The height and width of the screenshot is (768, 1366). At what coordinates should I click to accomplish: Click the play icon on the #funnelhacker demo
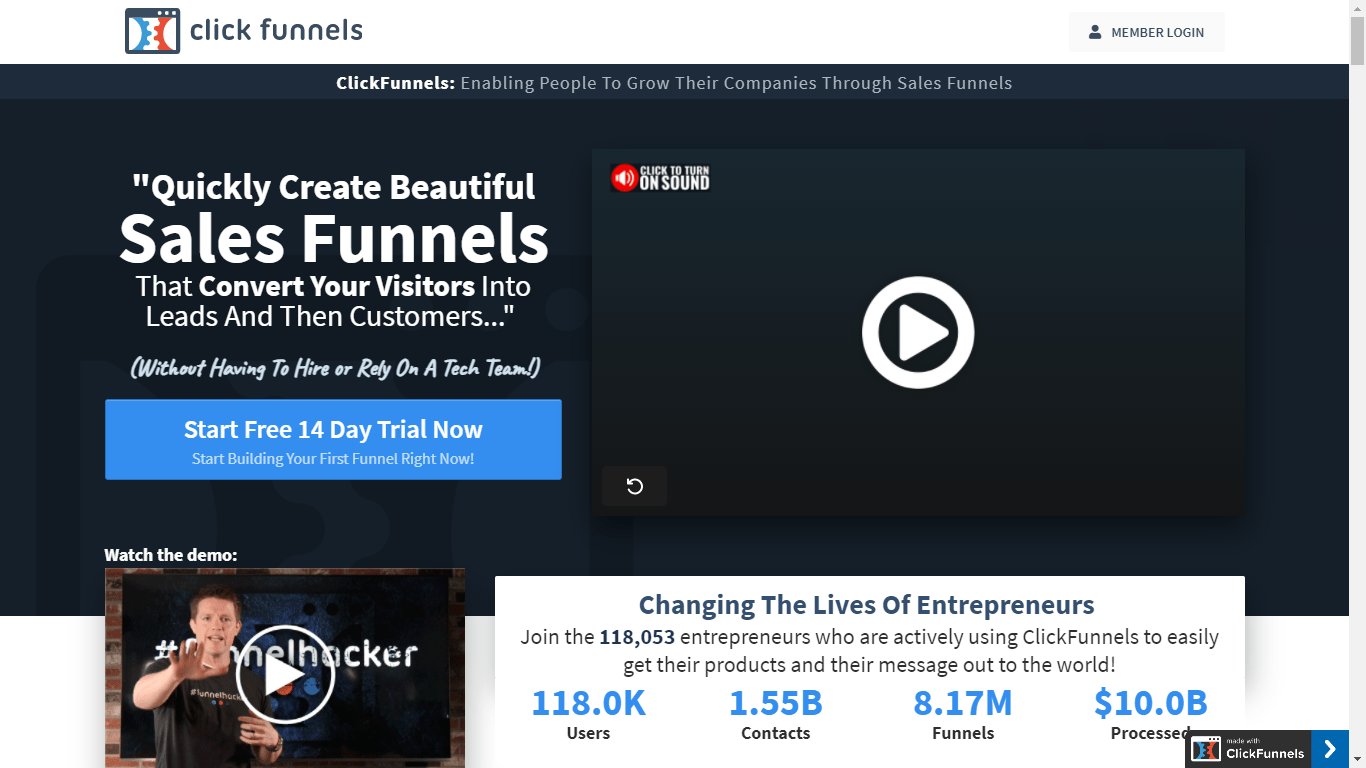point(285,674)
